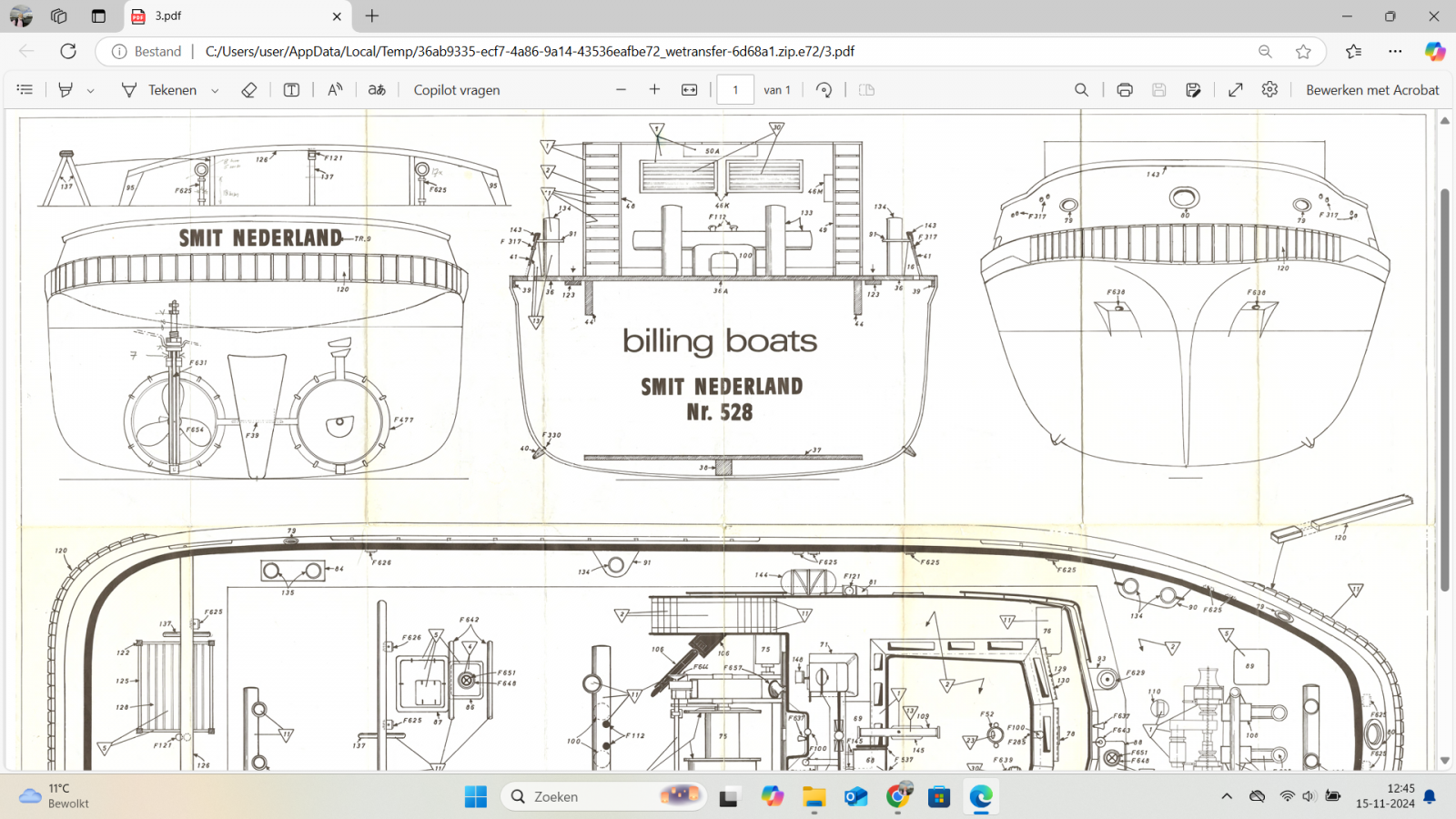This screenshot has width=1456, height=819.
Task: Fit page to width
Action: pyautogui.click(x=690, y=89)
